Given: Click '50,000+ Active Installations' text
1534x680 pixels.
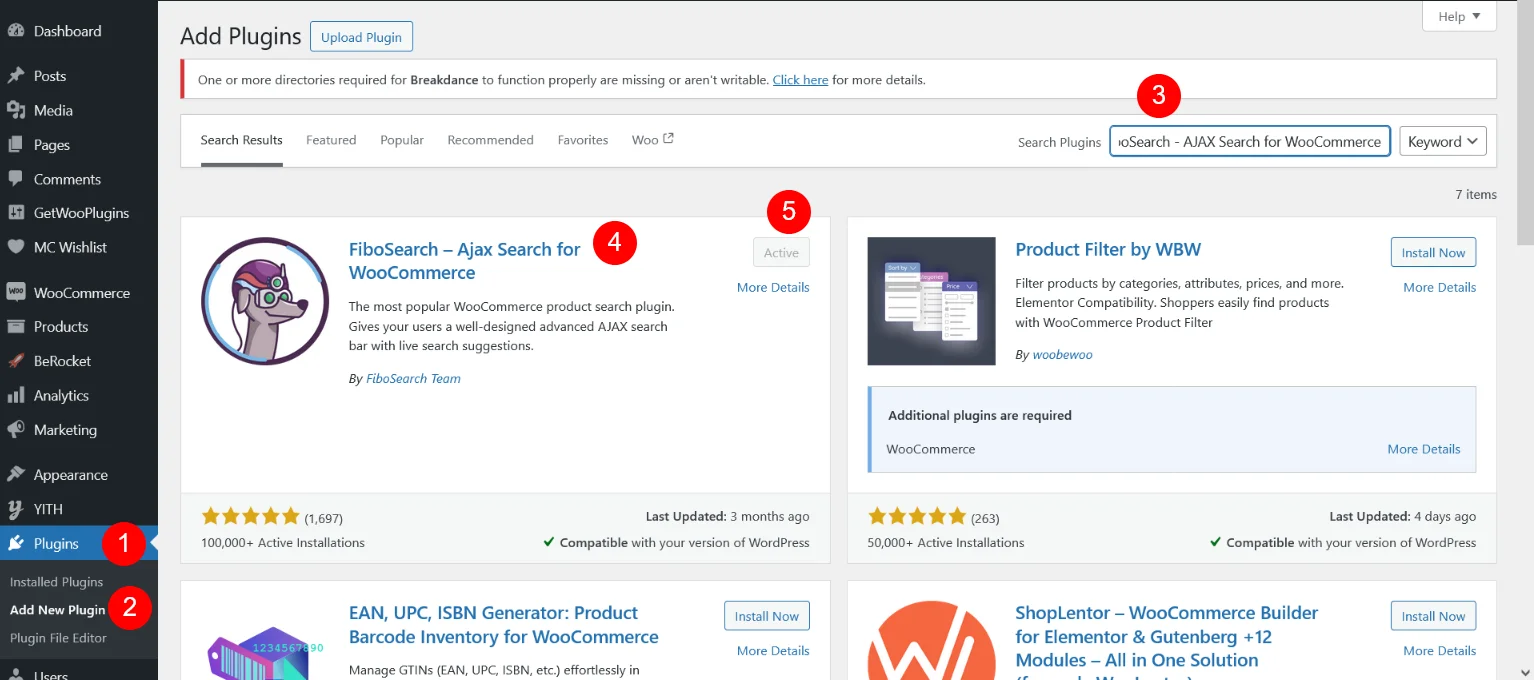Looking at the screenshot, I should (x=946, y=543).
